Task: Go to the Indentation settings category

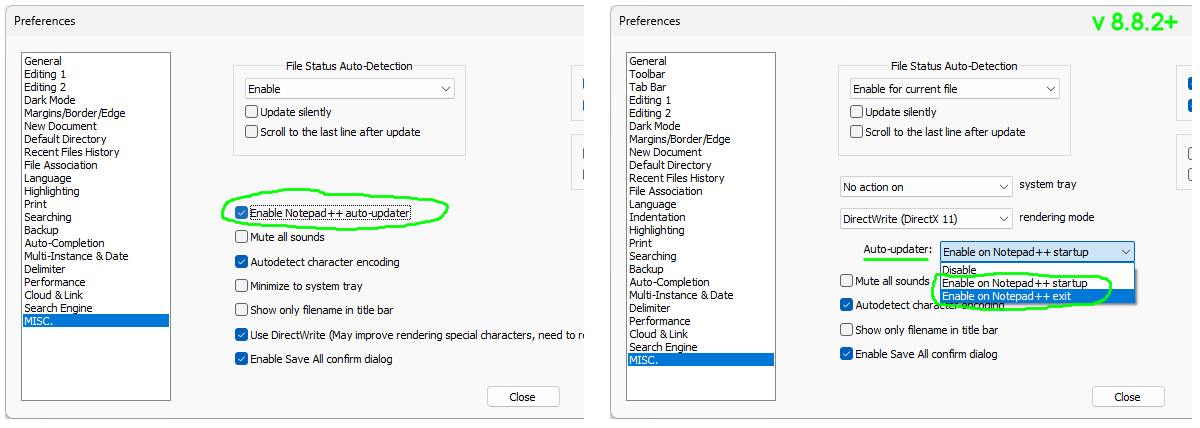Action: pos(657,217)
